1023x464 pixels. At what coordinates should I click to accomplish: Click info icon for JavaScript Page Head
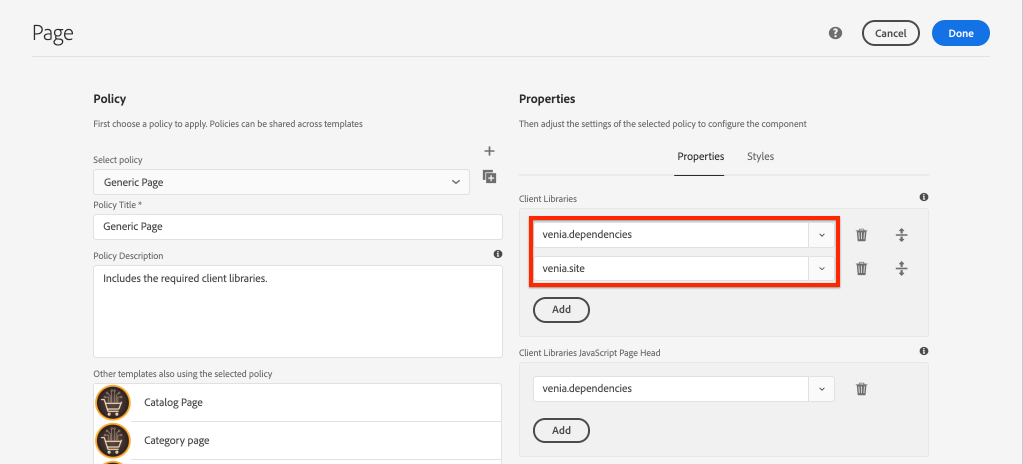click(923, 351)
